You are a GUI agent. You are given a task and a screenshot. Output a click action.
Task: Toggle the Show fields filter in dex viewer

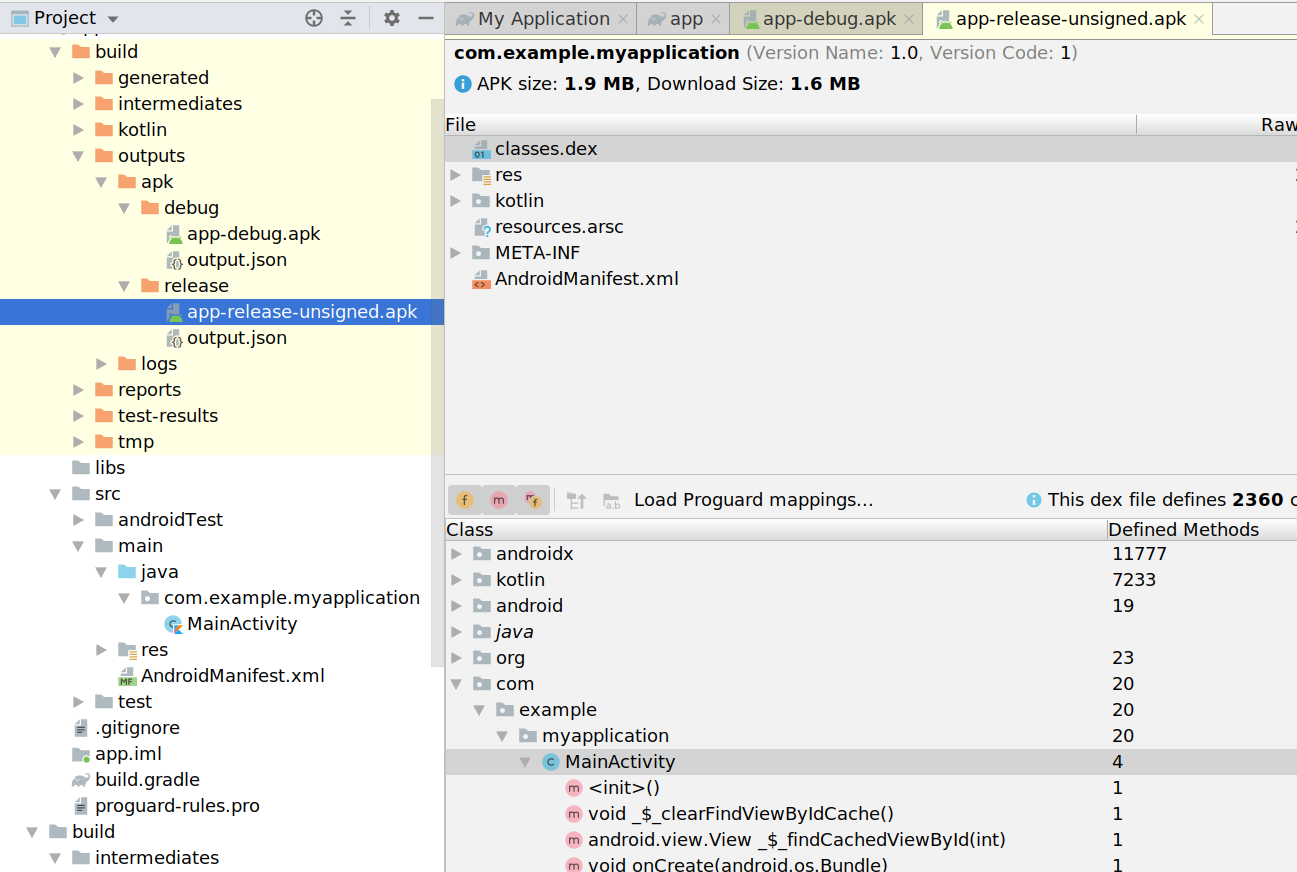coord(464,499)
